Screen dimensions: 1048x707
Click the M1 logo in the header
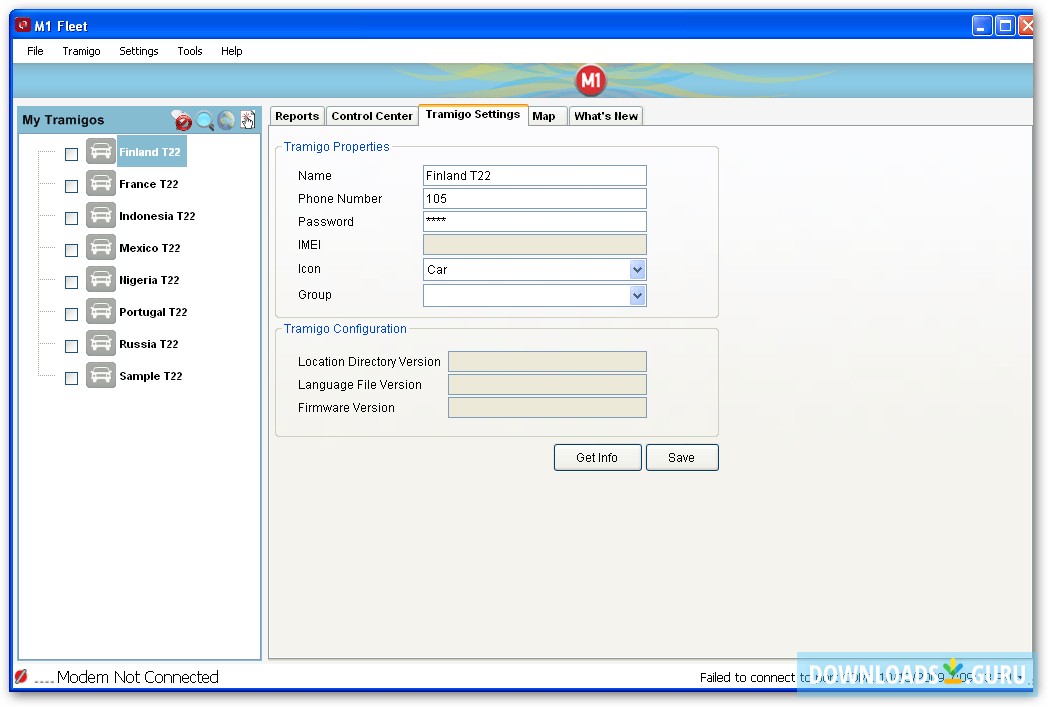tap(590, 80)
